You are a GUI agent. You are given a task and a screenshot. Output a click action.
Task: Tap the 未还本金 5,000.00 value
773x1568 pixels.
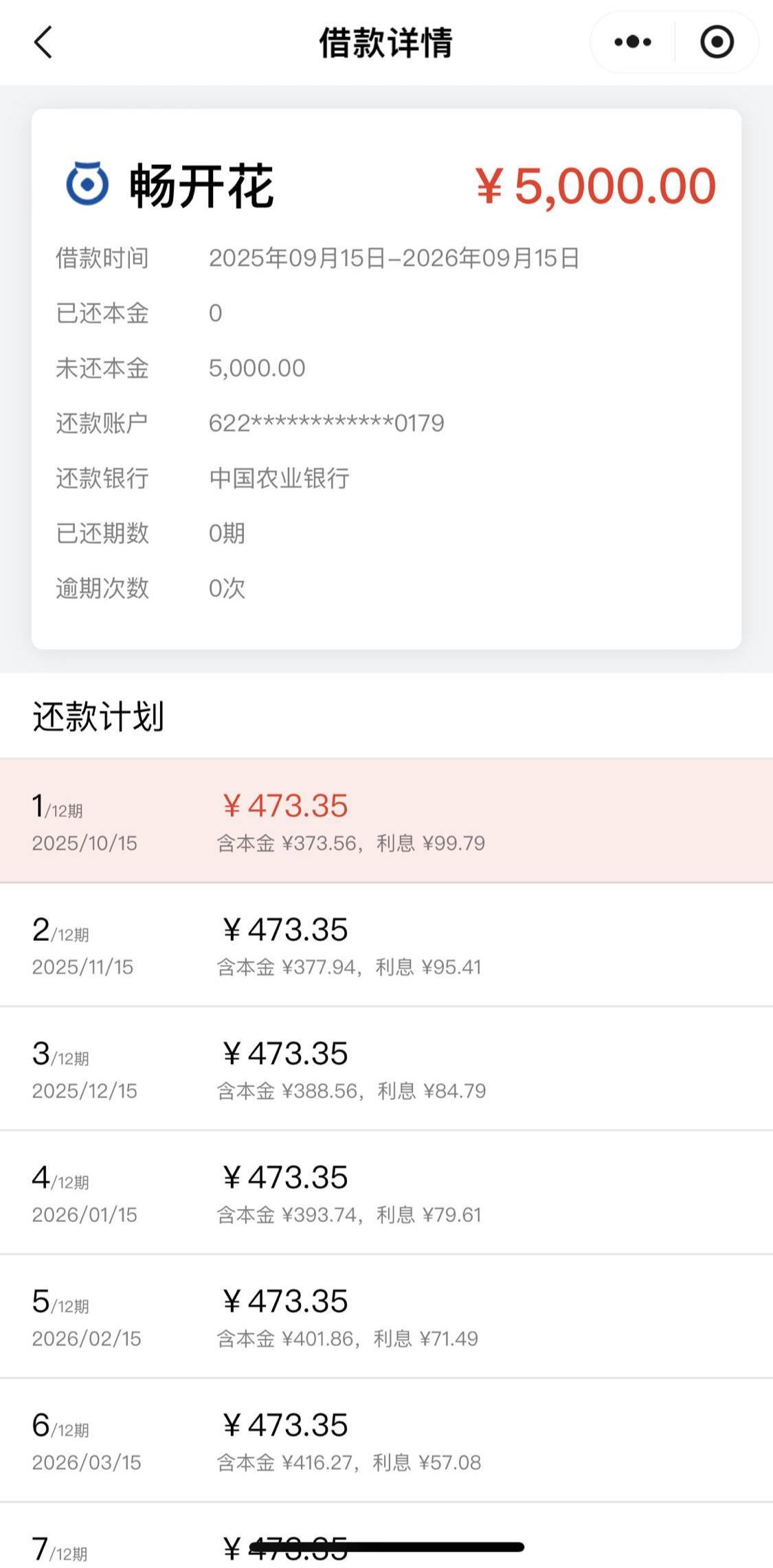coord(257,368)
